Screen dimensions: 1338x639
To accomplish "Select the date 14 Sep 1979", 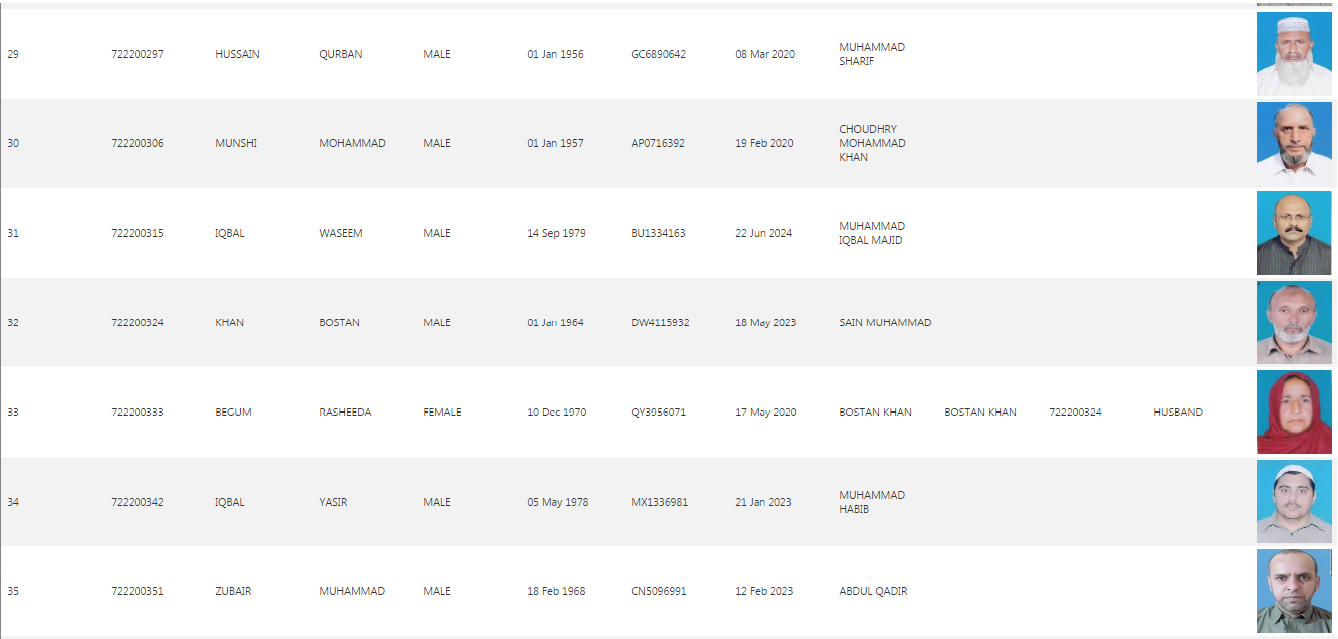I will click(x=556, y=233).
